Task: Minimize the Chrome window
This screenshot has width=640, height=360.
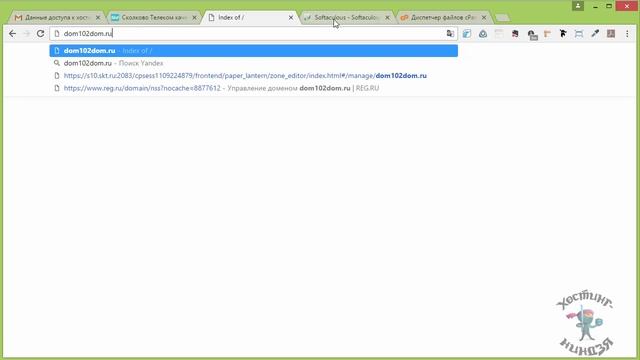Action: [596, 6]
